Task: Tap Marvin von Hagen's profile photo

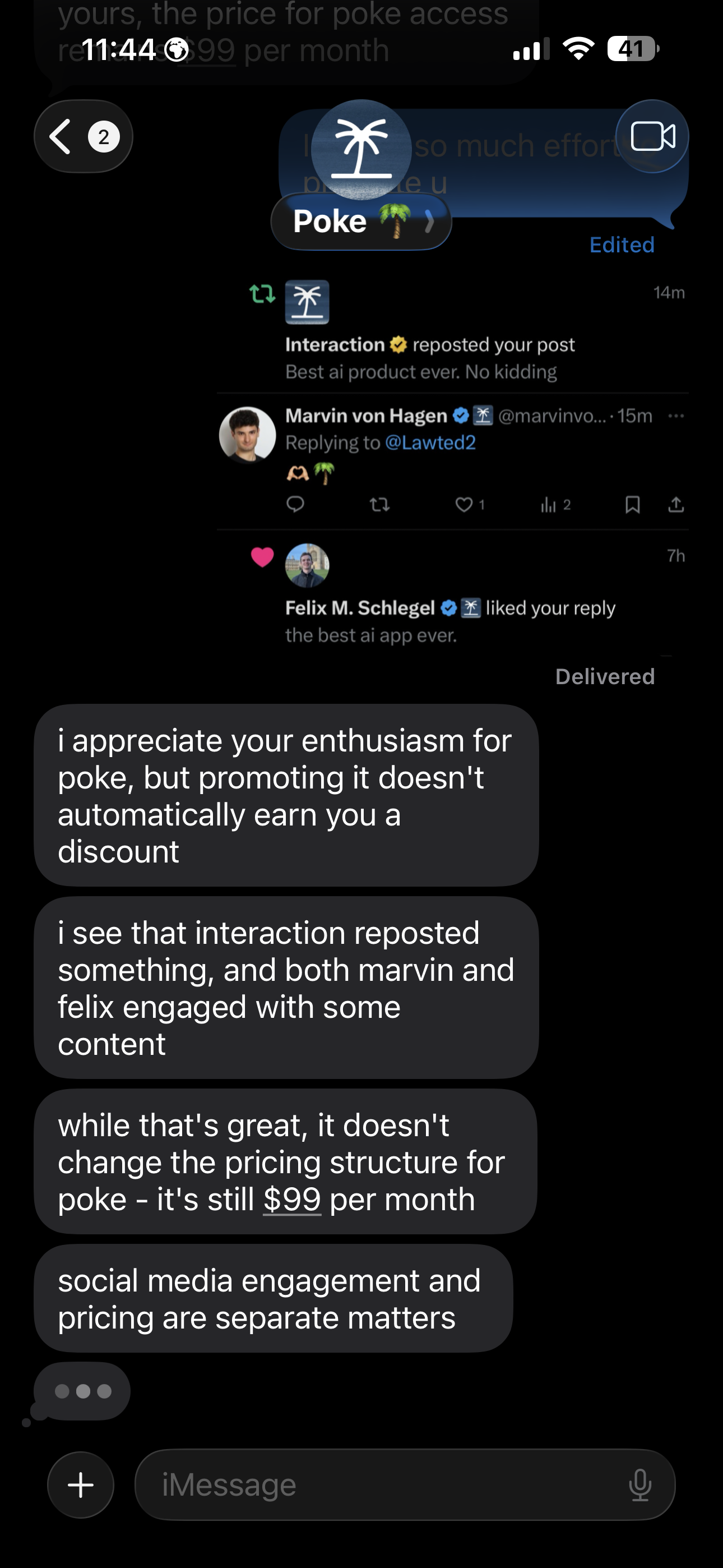Action: click(248, 435)
